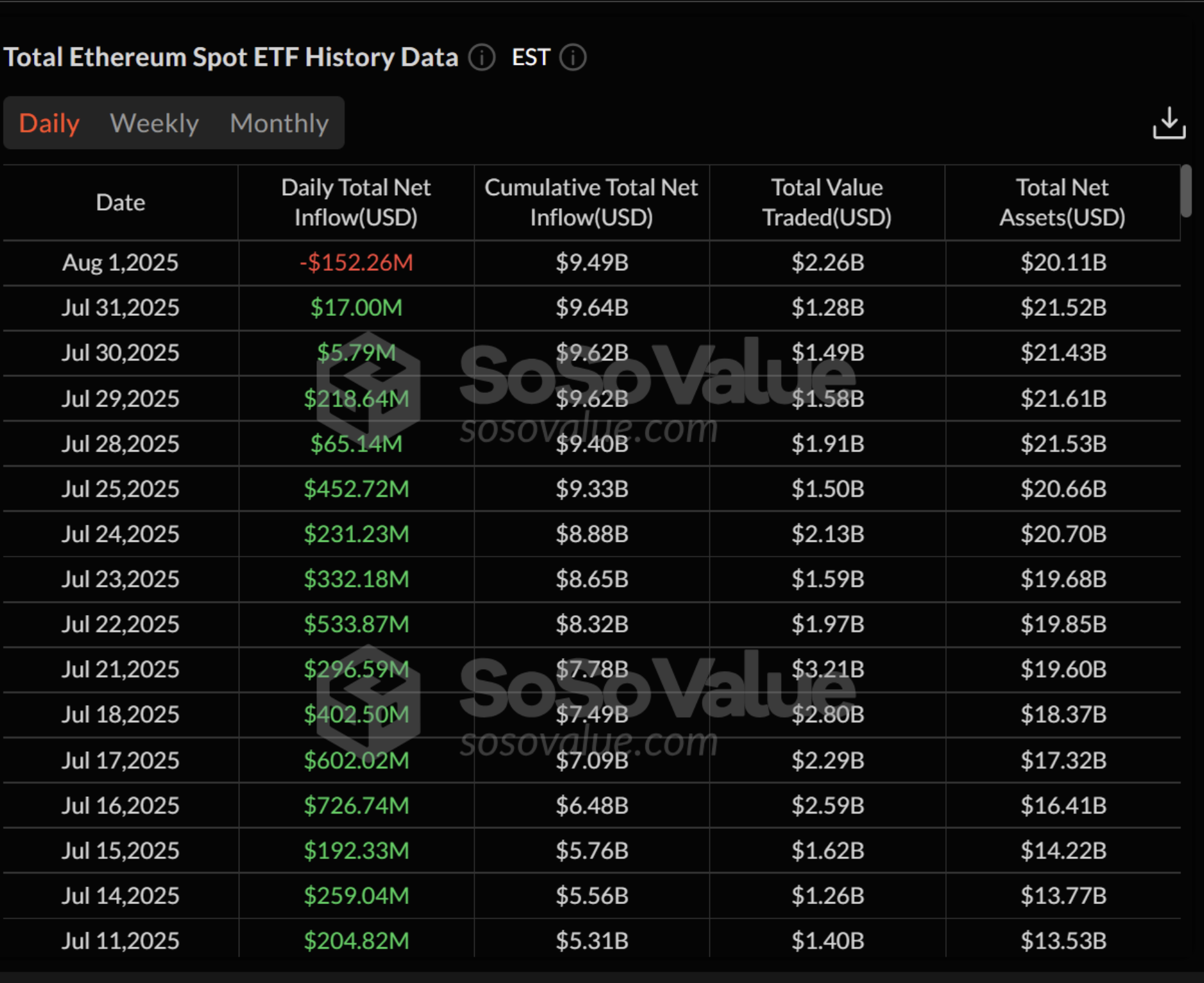Click $20.11B net assets cell
1204x983 pixels.
click(x=1063, y=263)
